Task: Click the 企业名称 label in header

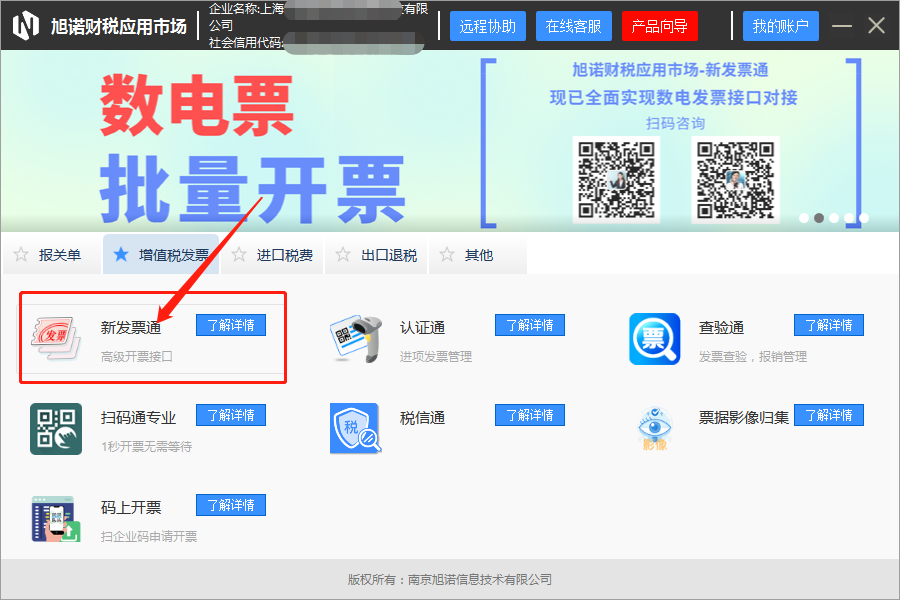Action: (235, 9)
